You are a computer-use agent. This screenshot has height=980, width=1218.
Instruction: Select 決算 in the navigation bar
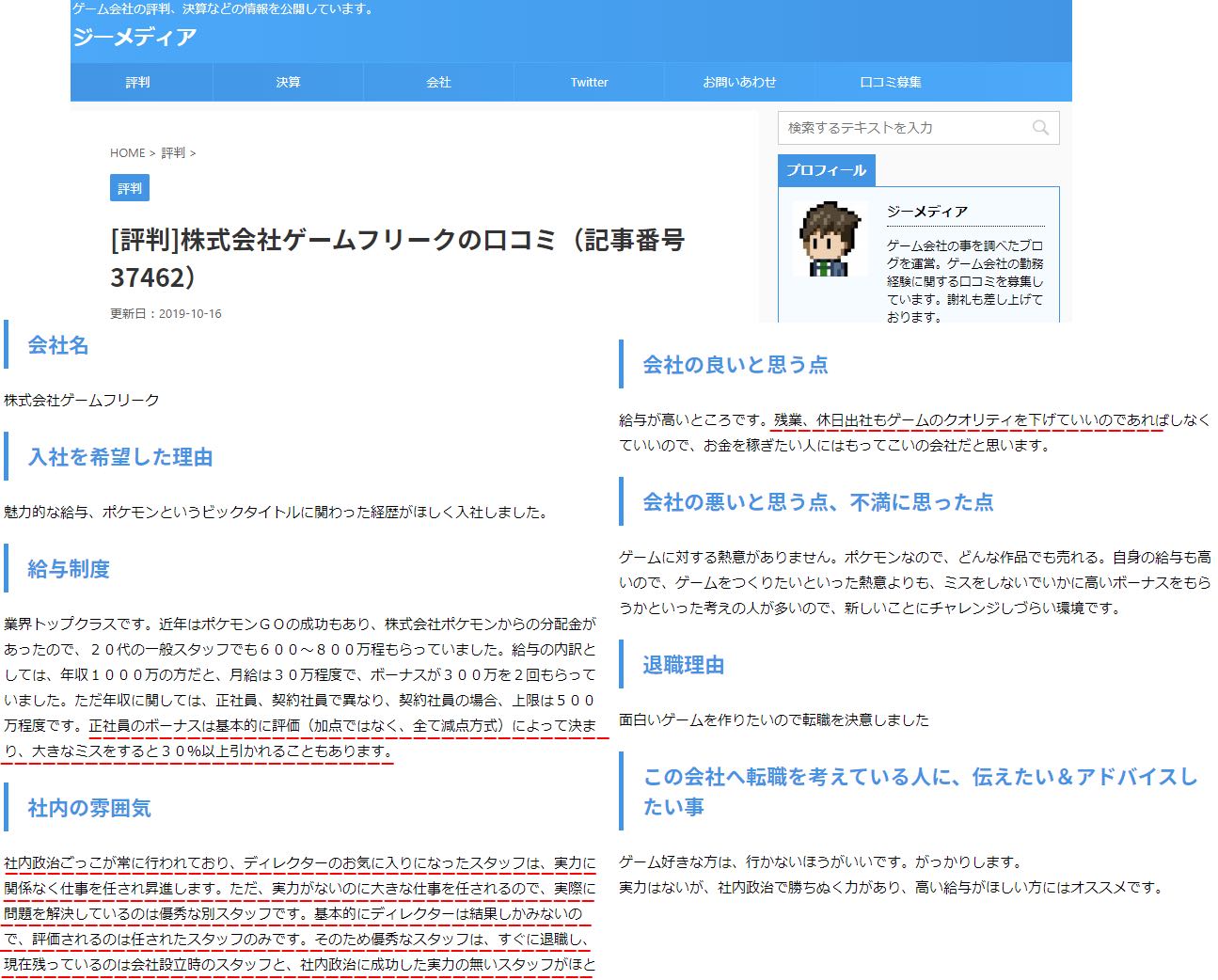coord(288,83)
